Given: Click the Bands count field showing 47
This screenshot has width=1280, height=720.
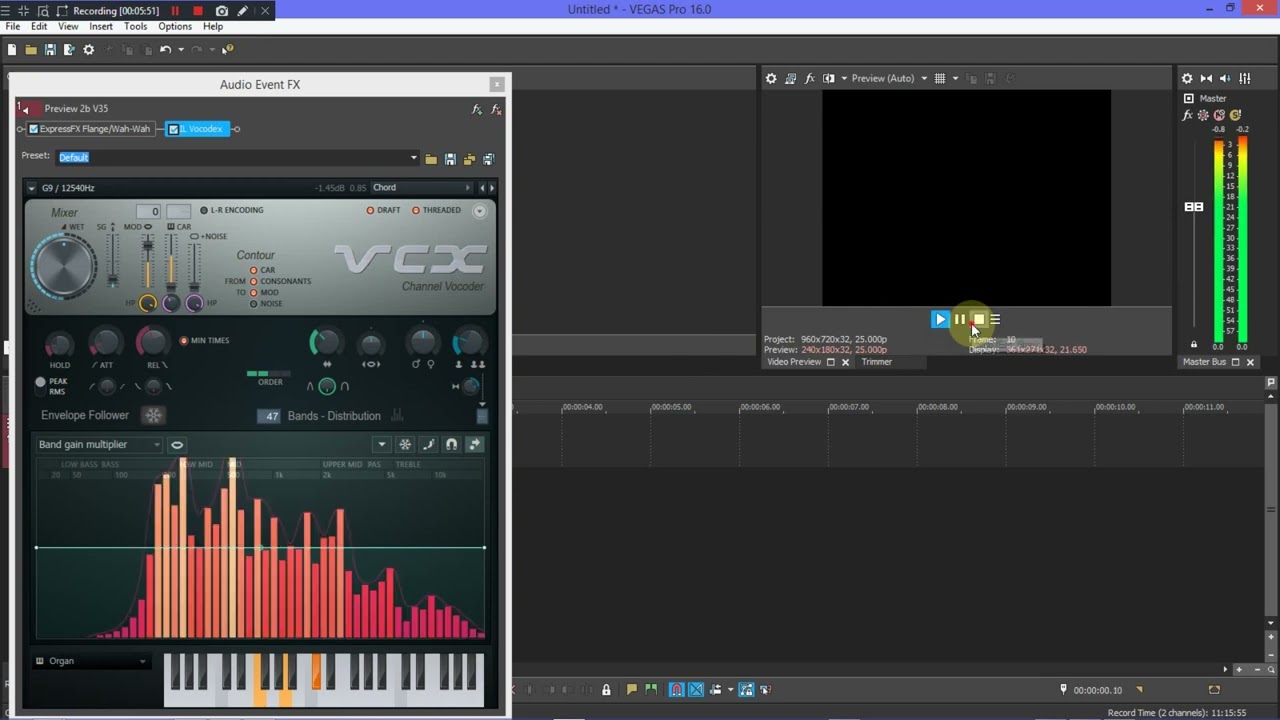Looking at the screenshot, I should click(x=269, y=416).
